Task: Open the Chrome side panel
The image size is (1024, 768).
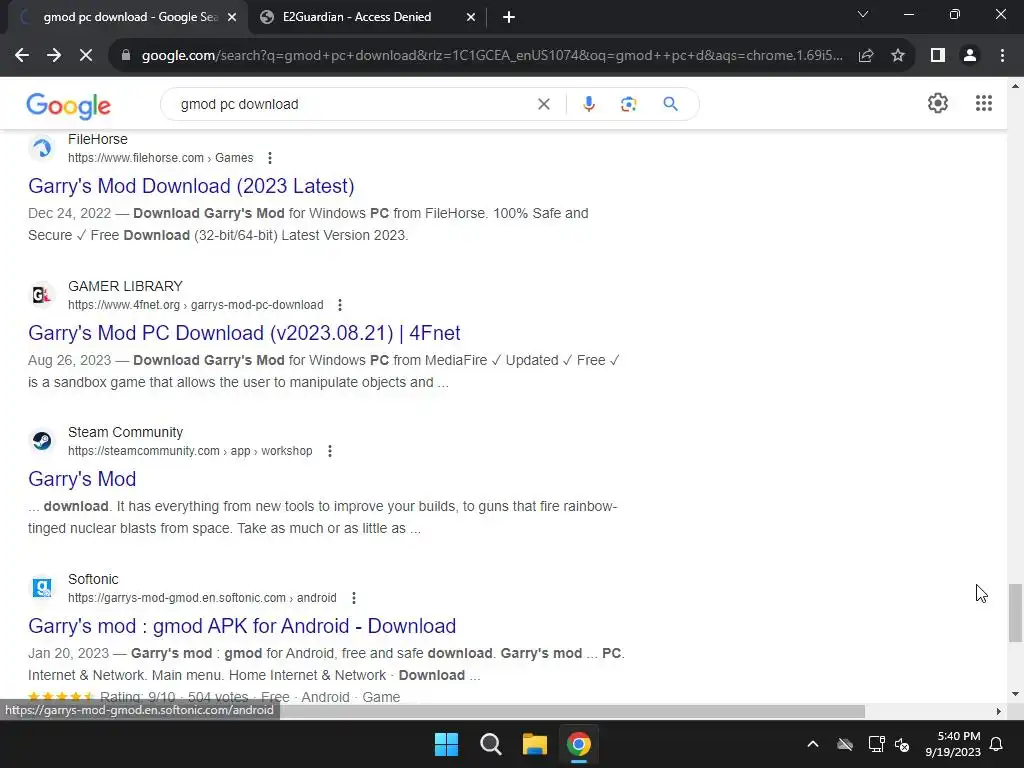Action: (x=938, y=56)
